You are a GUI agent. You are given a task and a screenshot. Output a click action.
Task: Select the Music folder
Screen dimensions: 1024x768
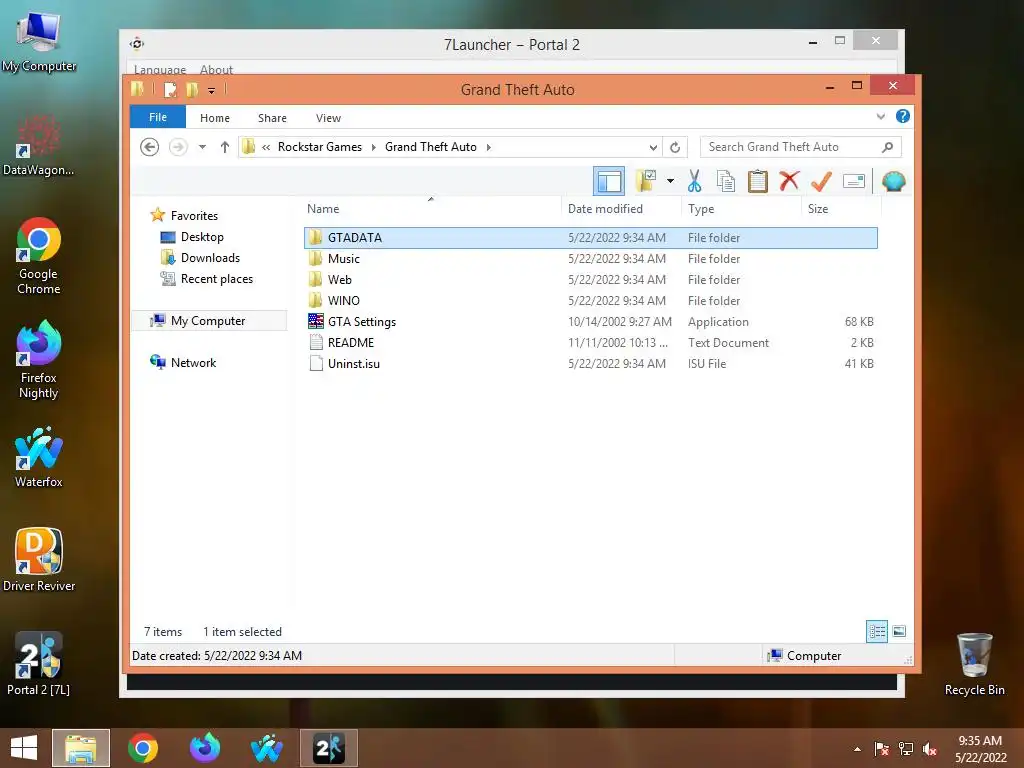[590, 259]
